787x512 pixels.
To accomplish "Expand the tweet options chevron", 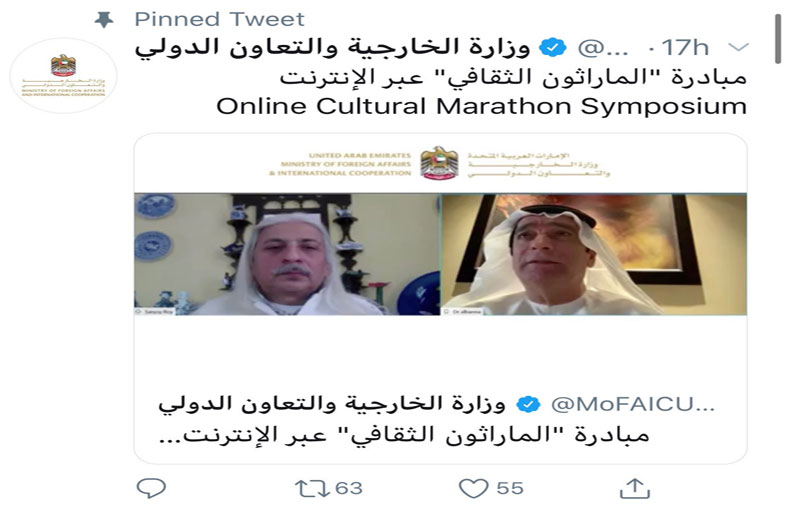I will tap(738, 48).
